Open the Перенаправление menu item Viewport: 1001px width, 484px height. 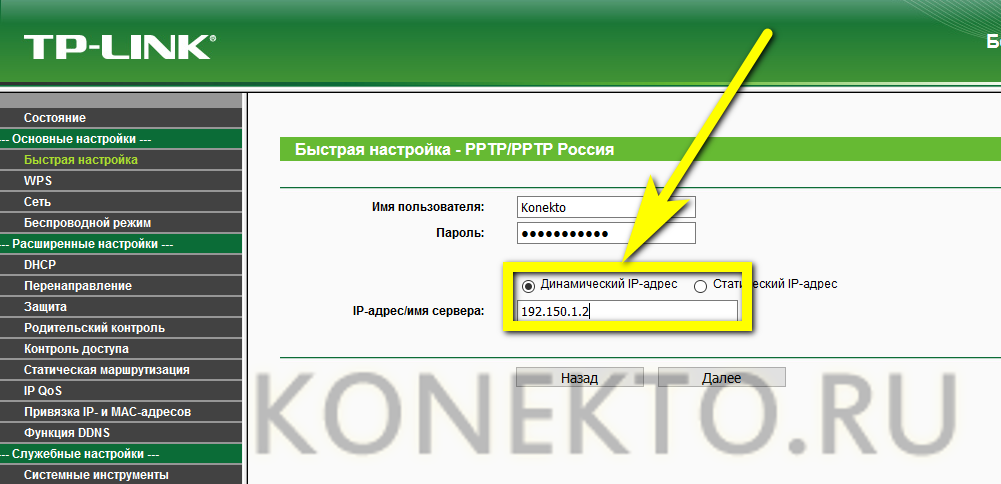click(121, 285)
